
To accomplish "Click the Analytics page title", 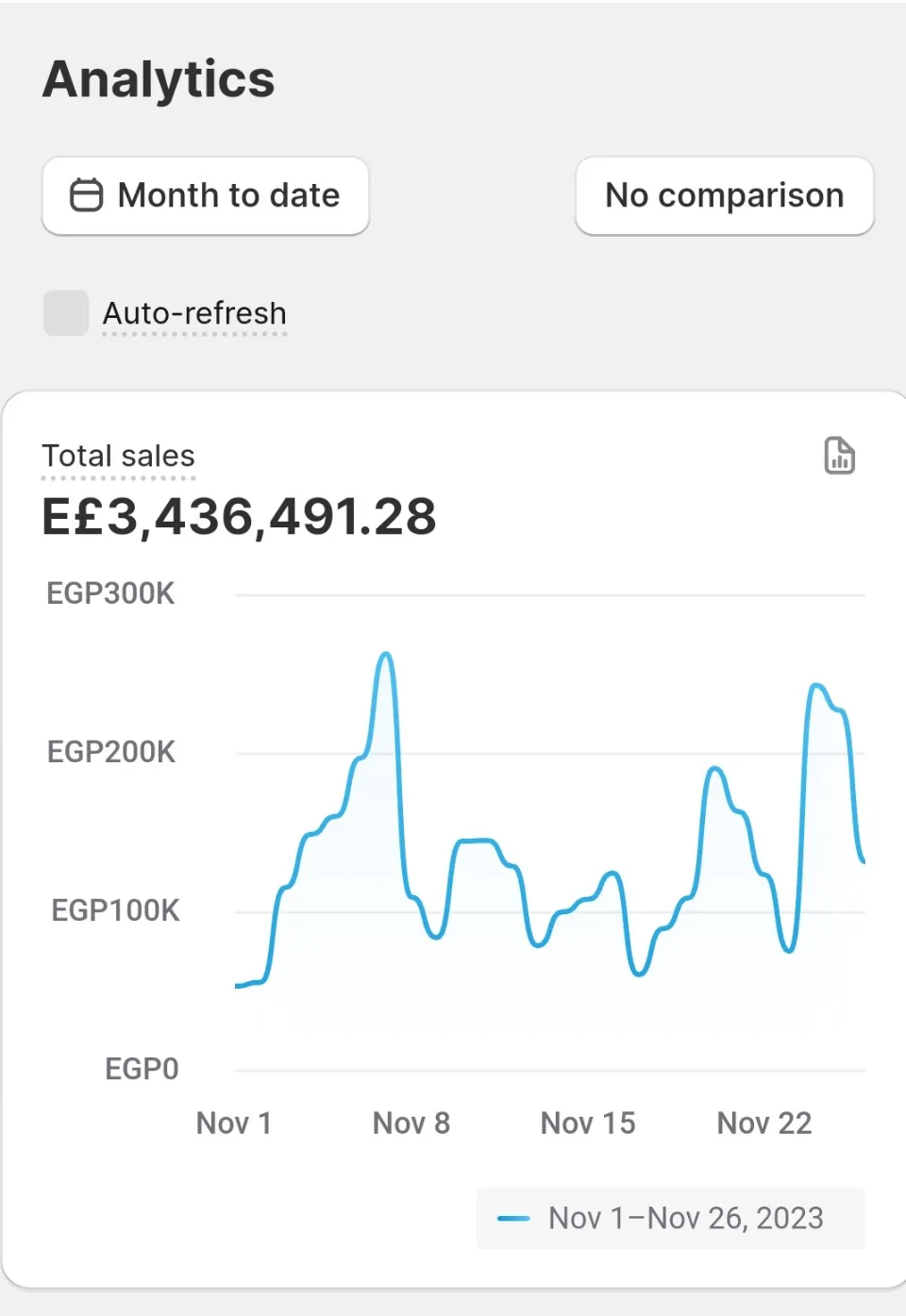I will tap(159, 79).
